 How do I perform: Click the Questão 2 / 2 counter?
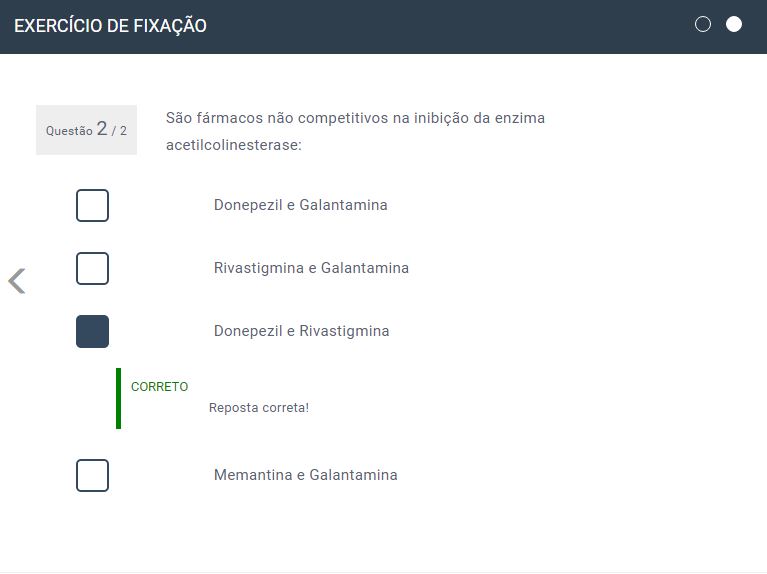coord(86,130)
